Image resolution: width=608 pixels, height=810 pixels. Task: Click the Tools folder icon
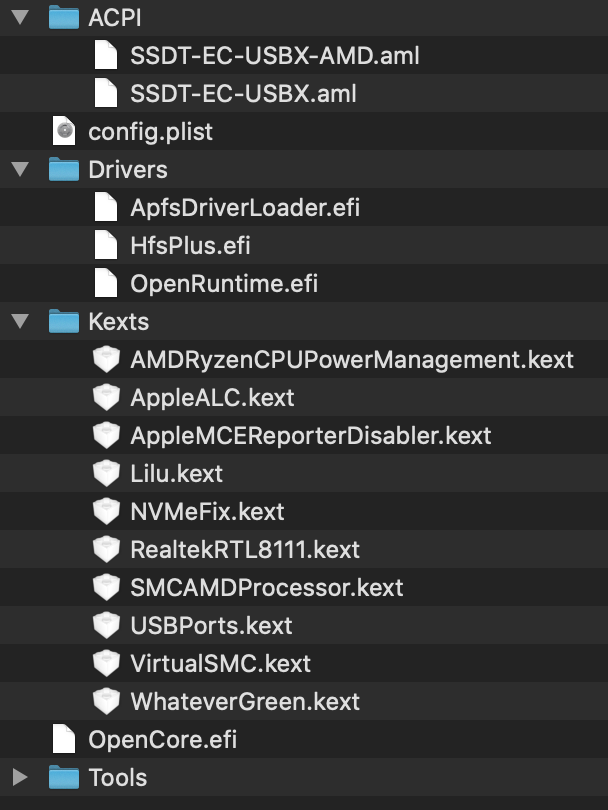click(64, 778)
